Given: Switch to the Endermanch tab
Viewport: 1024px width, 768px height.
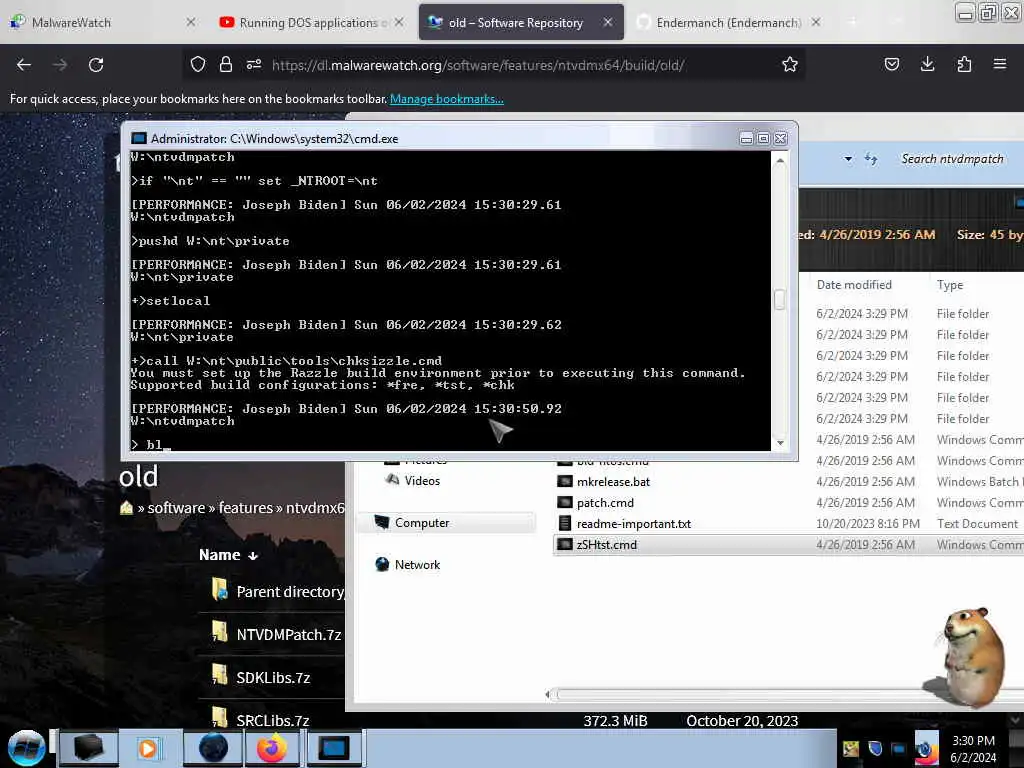Looking at the screenshot, I should [729, 22].
